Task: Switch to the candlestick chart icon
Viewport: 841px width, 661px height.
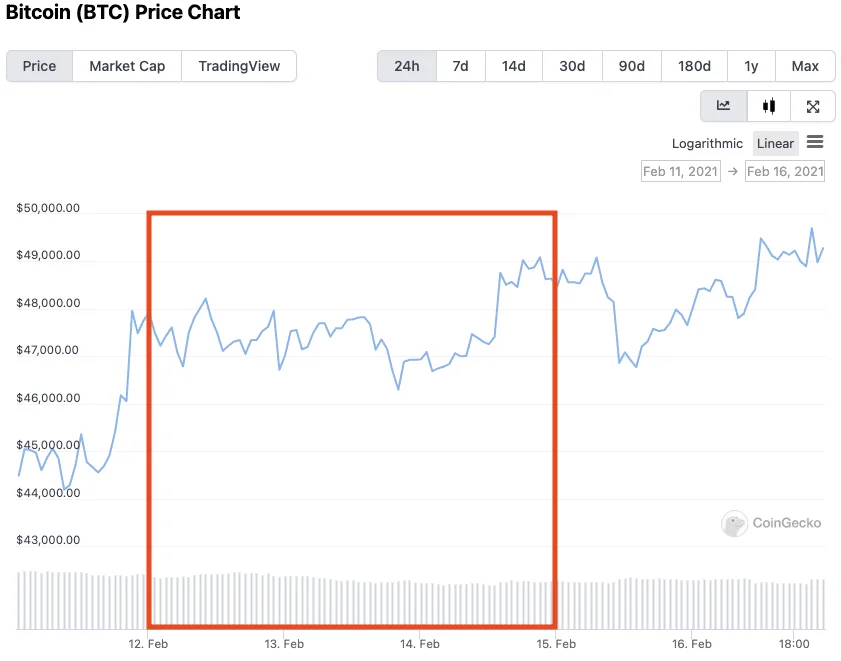Action: [x=768, y=105]
